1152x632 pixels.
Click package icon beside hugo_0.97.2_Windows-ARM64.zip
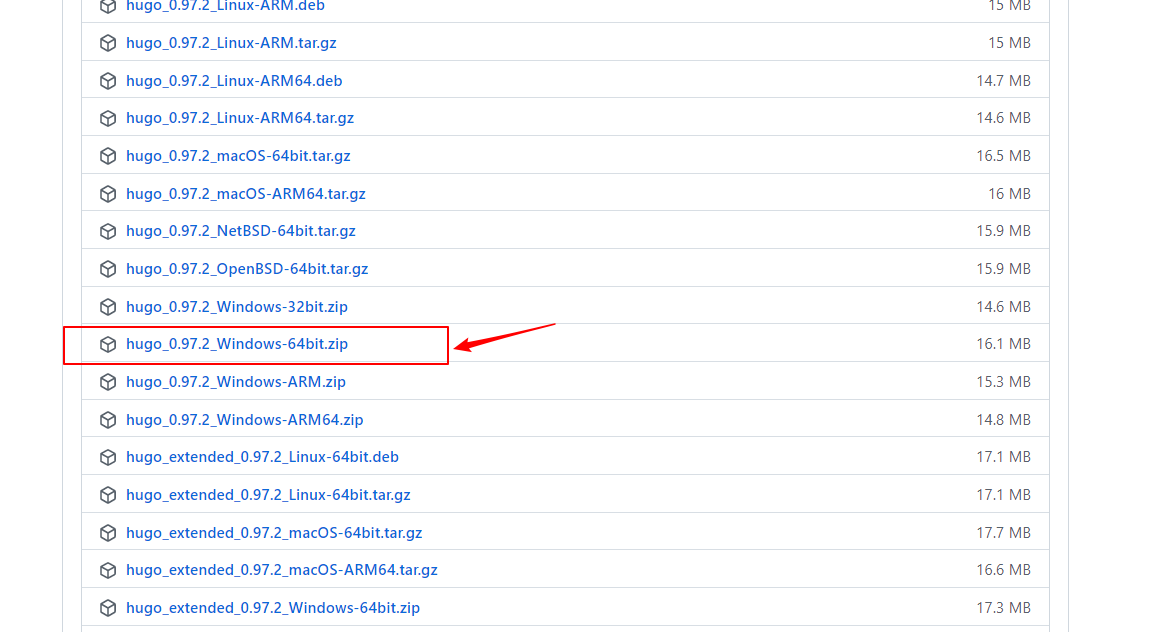(108, 420)
